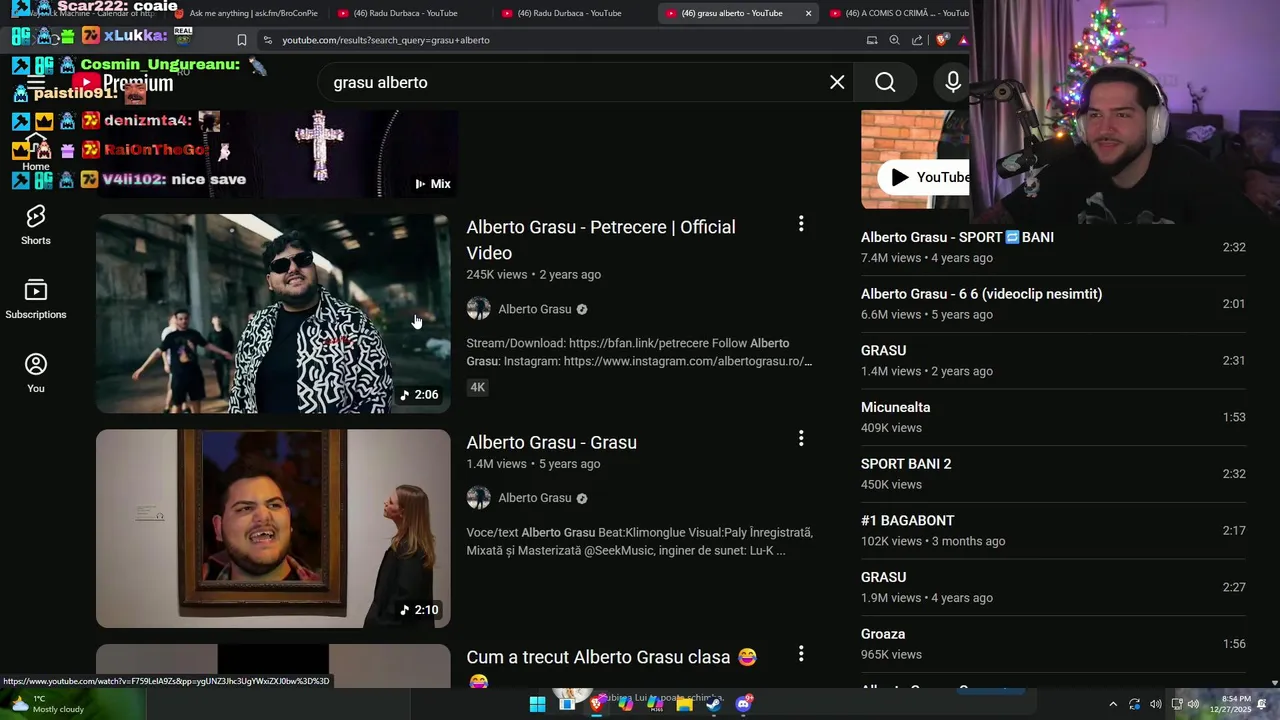Open File Explorer from taskbar
Viewport: 1280px width, 720px height.
pyautogui.click(x=684, y=704)
